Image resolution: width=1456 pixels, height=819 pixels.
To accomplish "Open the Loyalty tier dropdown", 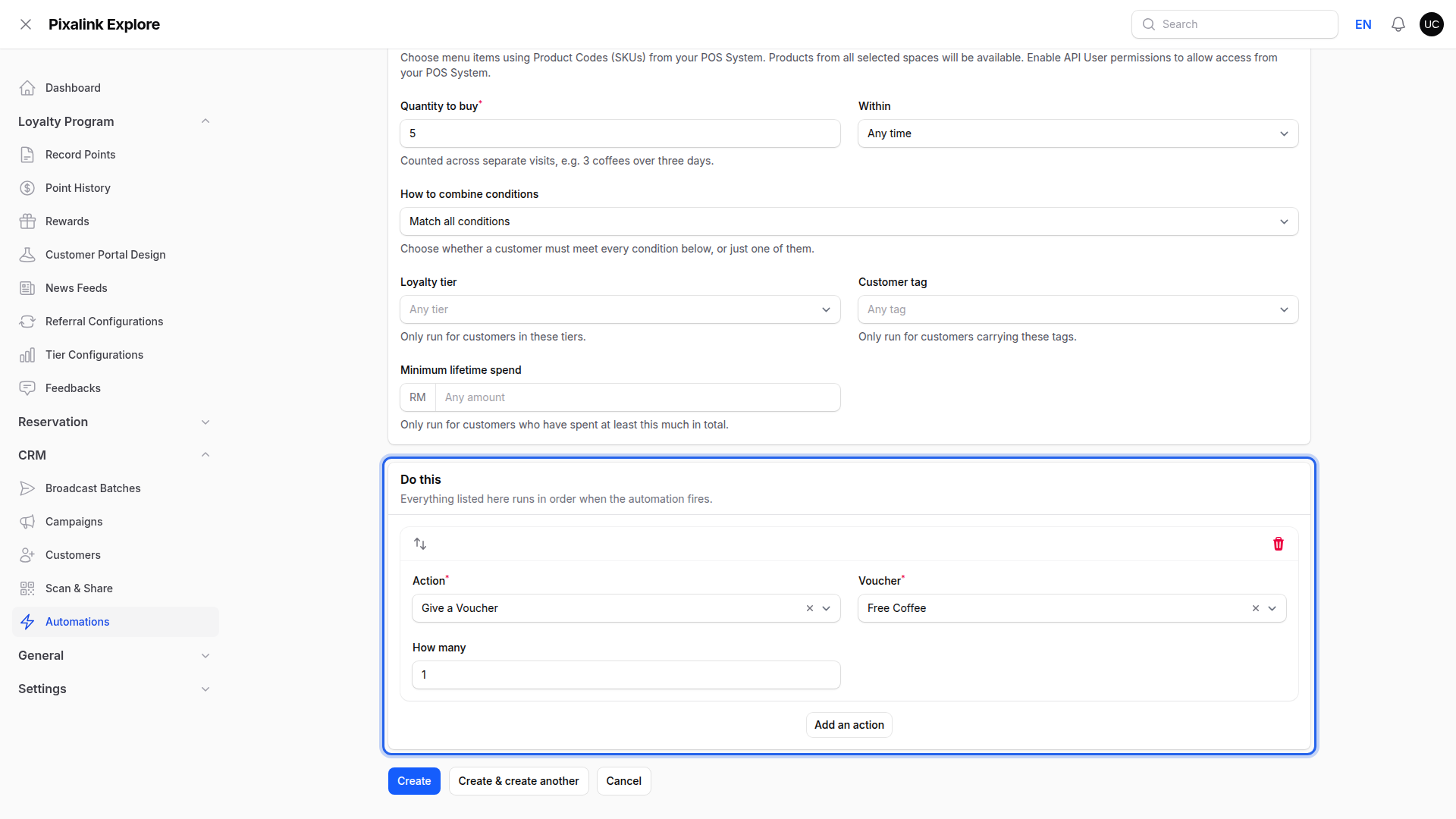I will click(x=620, y=309).
